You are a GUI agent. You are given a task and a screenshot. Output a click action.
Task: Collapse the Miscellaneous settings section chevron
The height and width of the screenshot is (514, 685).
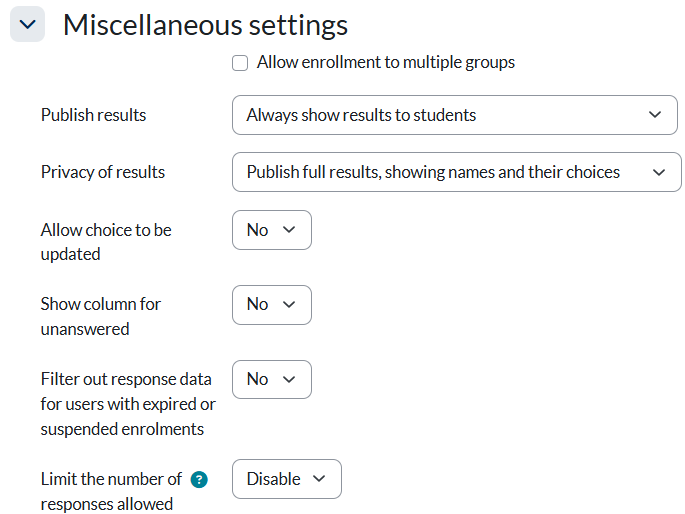27,25
